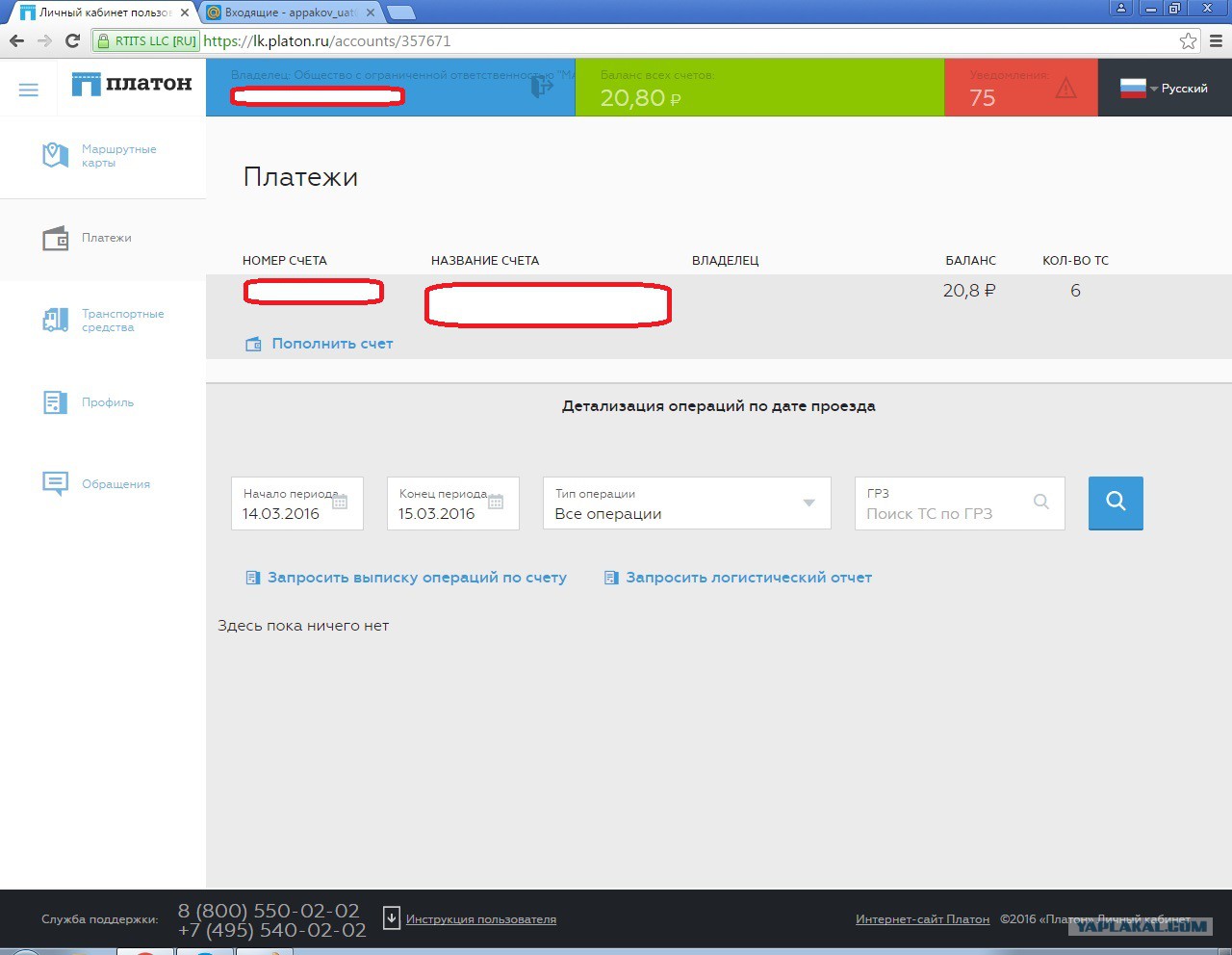
Task: Bookmark page with the star icon
Action: (x=1188, y=41)
